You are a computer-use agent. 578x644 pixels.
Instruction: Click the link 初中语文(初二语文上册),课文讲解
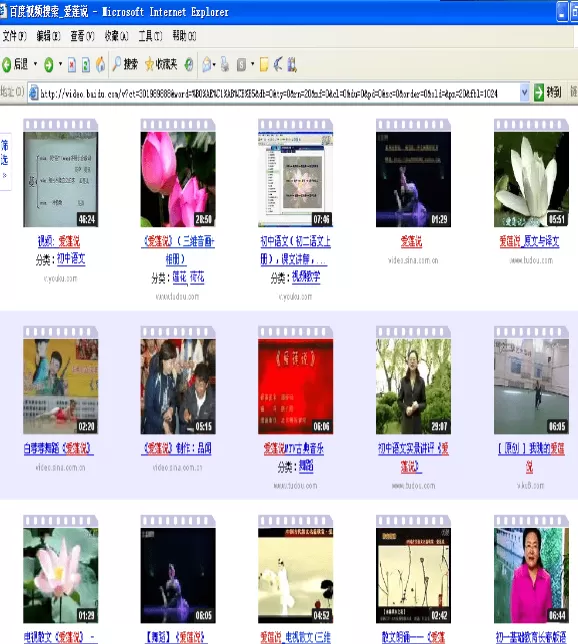(295, 250)
